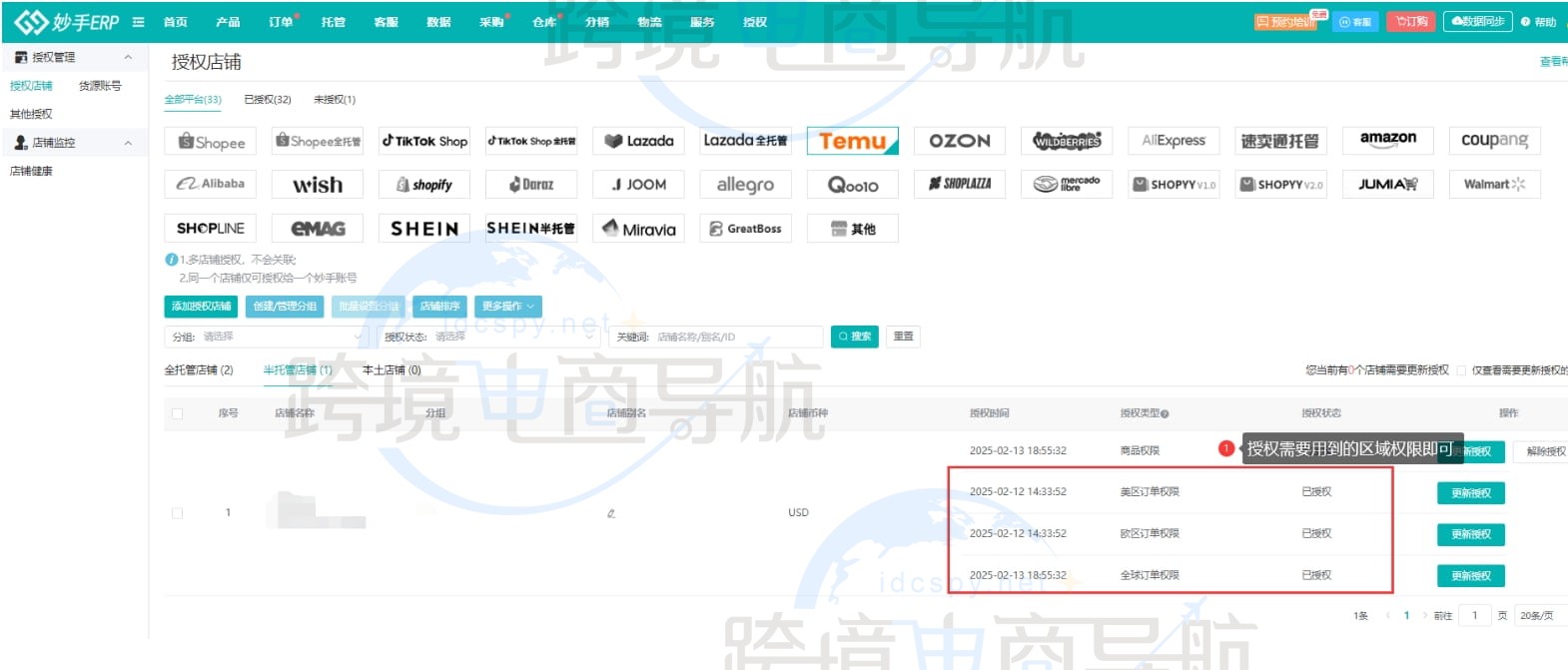Select the Allegro platform logo
The image size is (1568, 670).
pyautogui.click(x=745, y=185)
